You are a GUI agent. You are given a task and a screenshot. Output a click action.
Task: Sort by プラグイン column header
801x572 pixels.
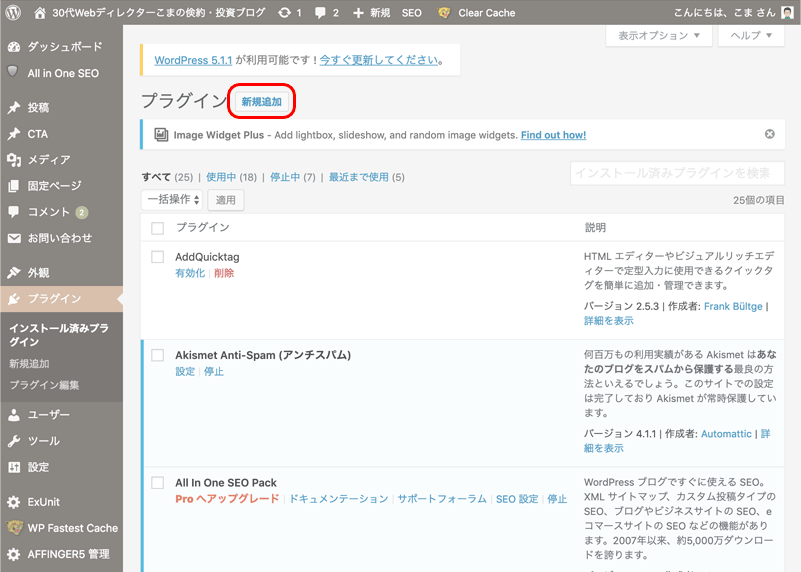click(203, 227)
